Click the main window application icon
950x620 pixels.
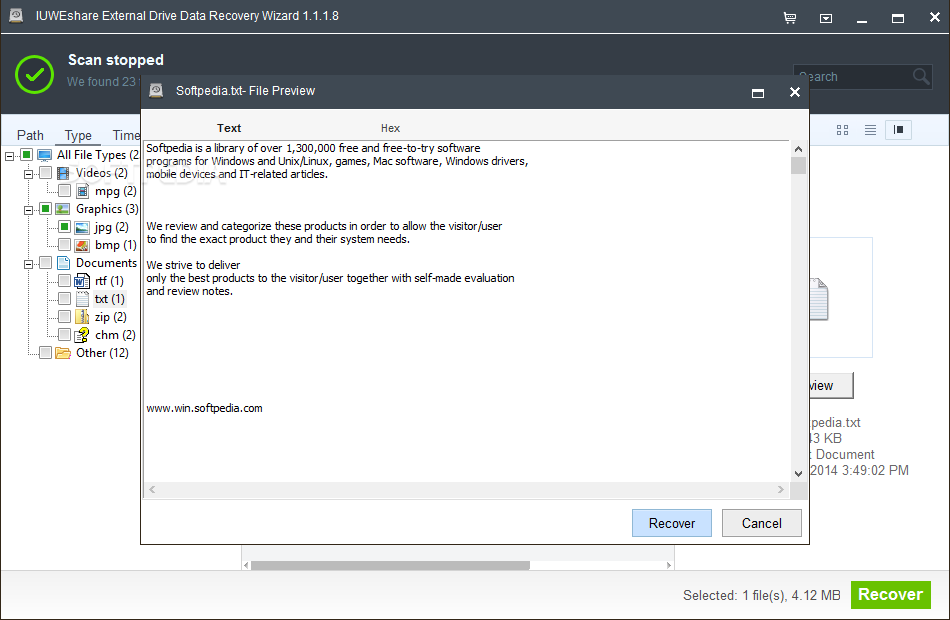[x=16, y=15]
